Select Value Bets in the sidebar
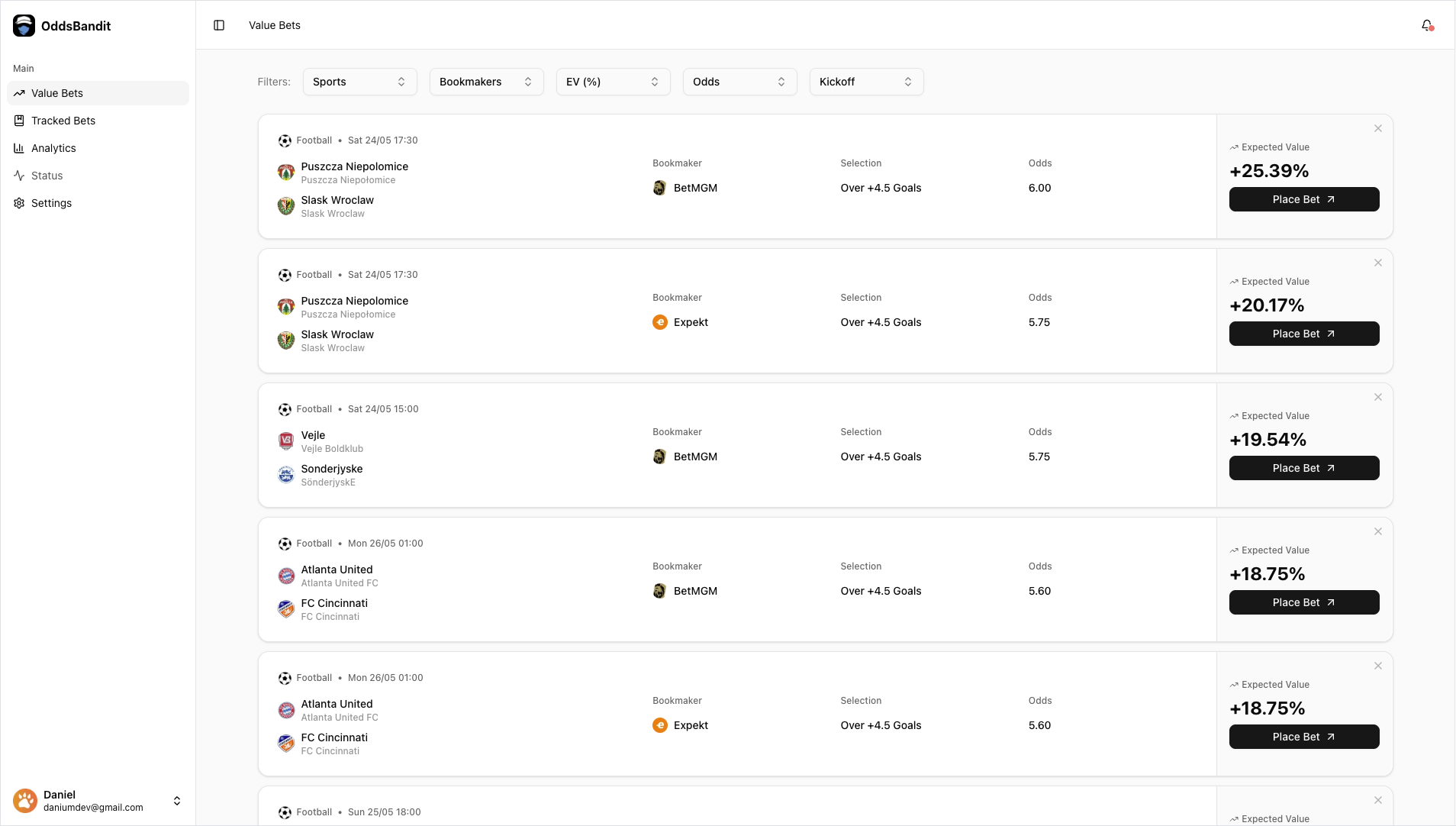 pos(56,93)
